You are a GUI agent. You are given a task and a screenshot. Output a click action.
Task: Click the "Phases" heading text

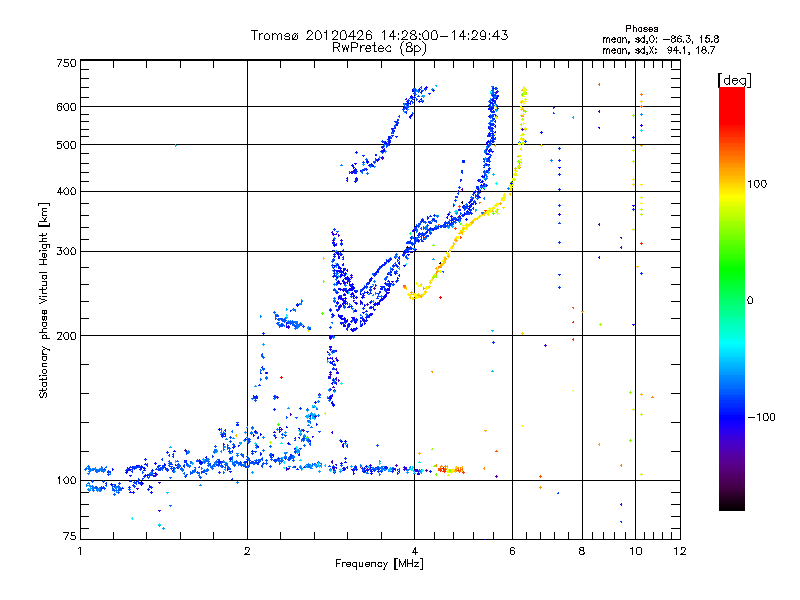[642, 29]
